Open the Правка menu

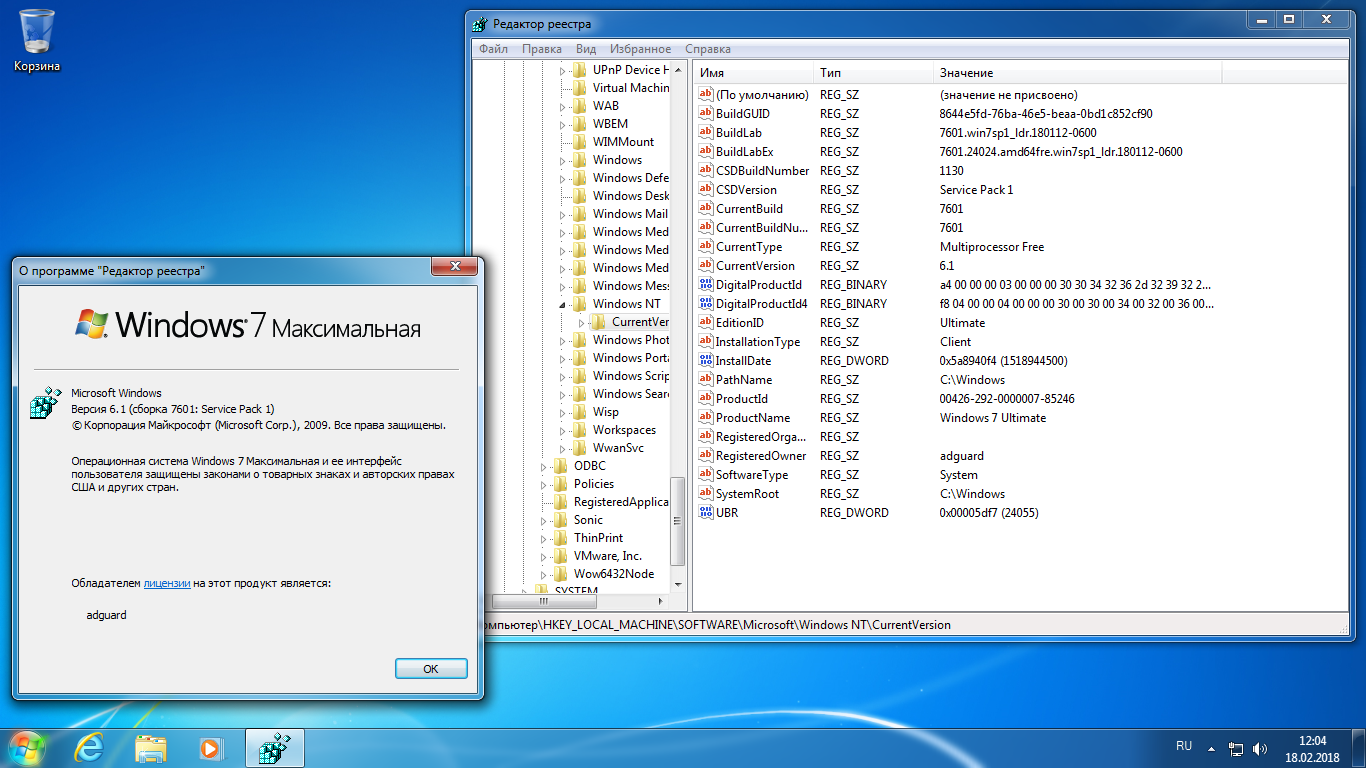[x=541, y=49]
